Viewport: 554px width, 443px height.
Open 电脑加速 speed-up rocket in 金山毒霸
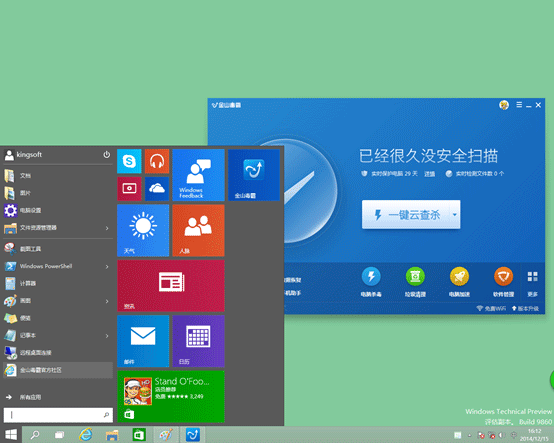point(459,282)
